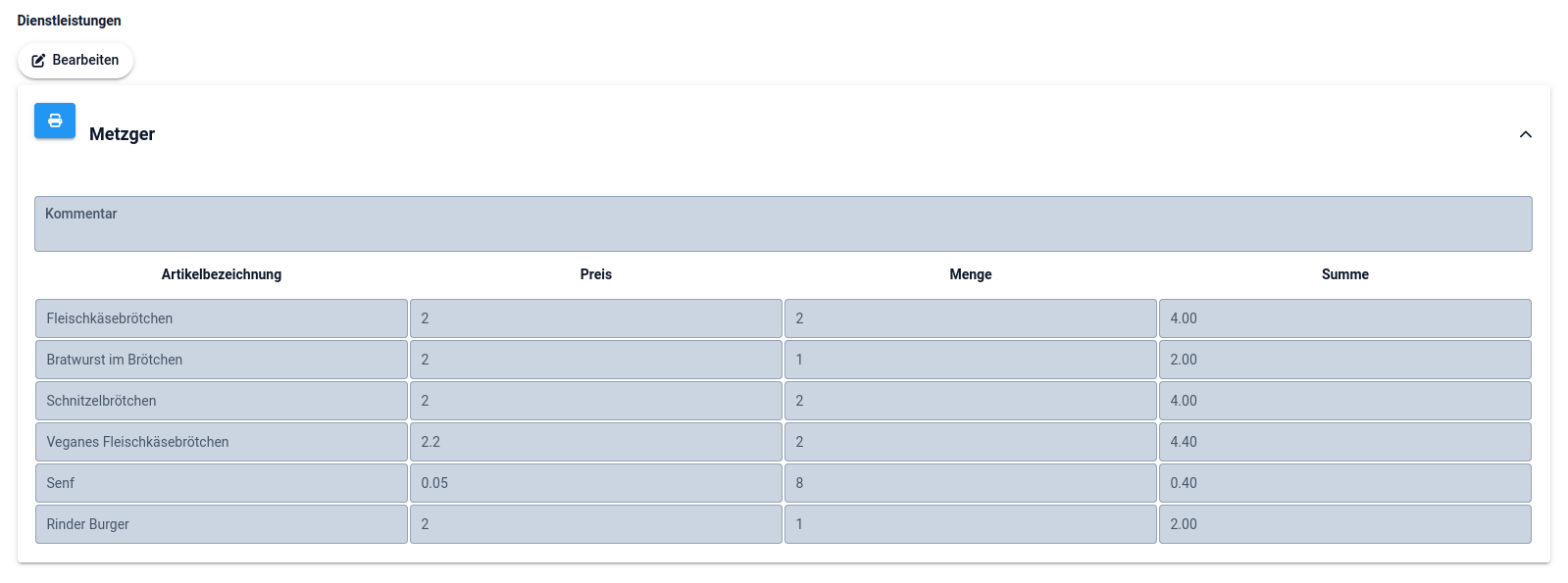
Task: Click the Veganes Fleischkäsebrötchen name field
Action: (222, 442)
